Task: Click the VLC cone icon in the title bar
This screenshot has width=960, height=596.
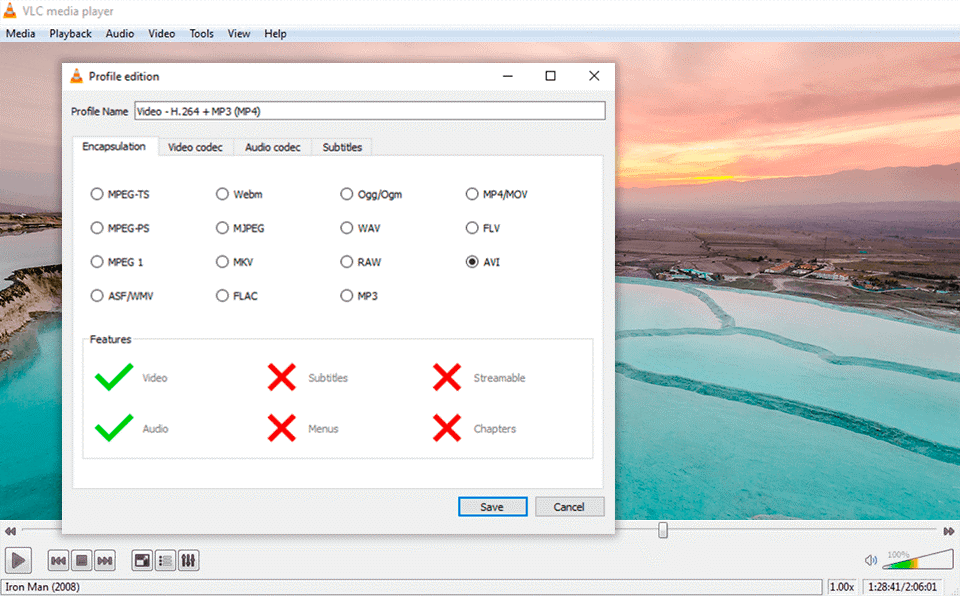Action: 10,10
